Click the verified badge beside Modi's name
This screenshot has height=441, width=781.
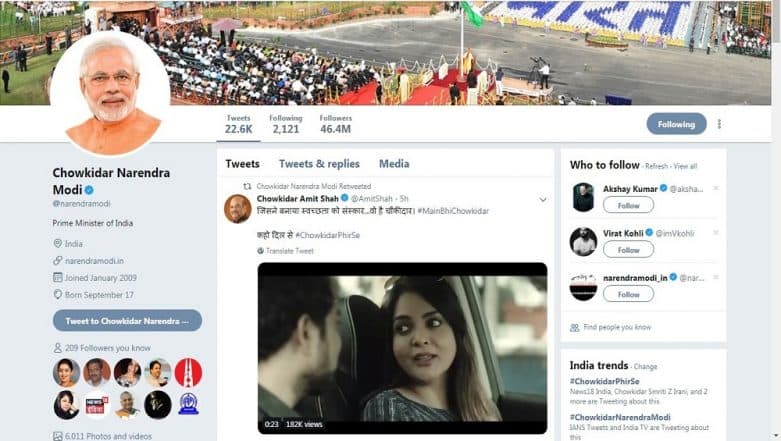pos(89,190)
